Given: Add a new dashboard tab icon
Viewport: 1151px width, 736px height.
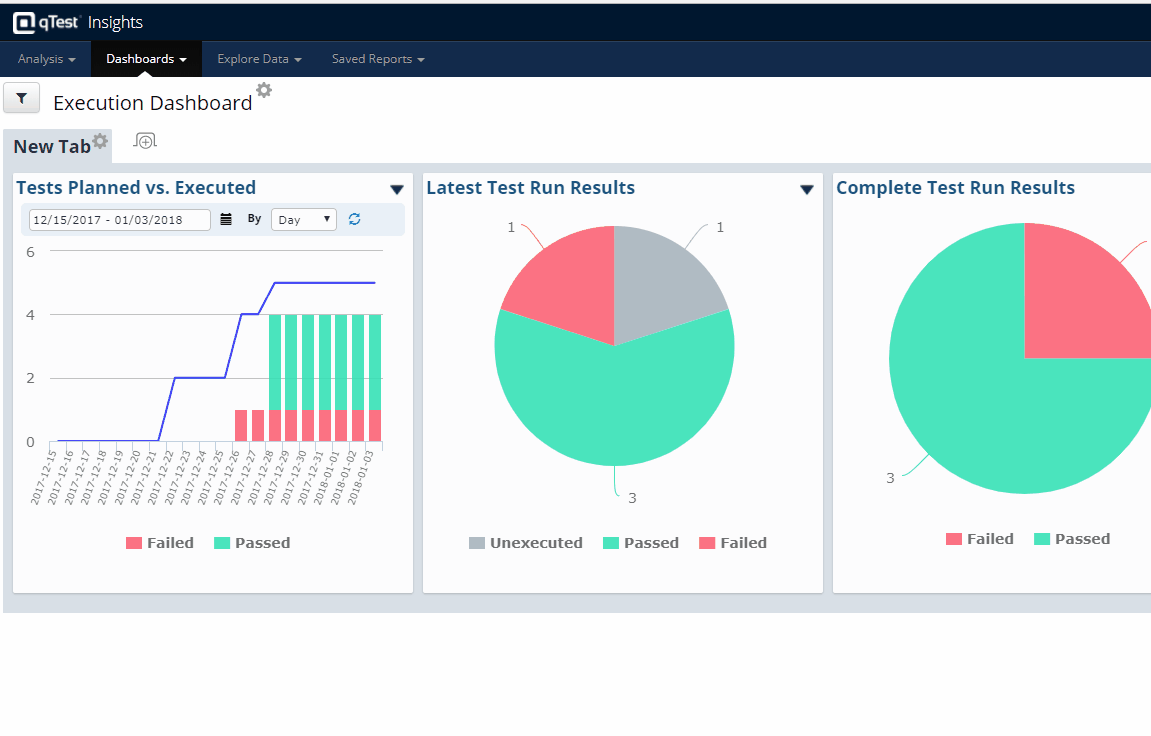Looking at the screenshot, I should point(145,141).
